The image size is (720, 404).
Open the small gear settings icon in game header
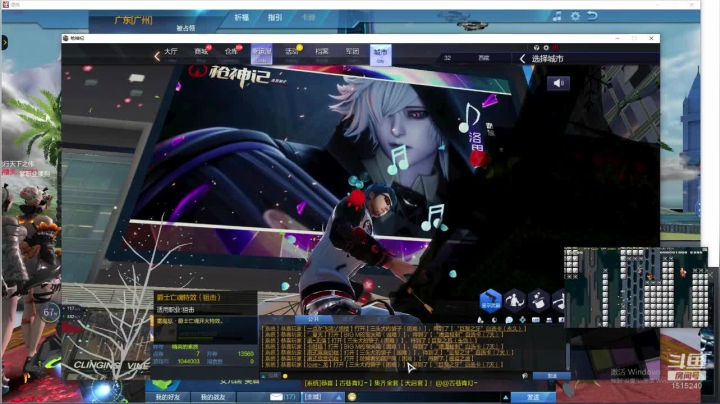(x=546, y=48)
